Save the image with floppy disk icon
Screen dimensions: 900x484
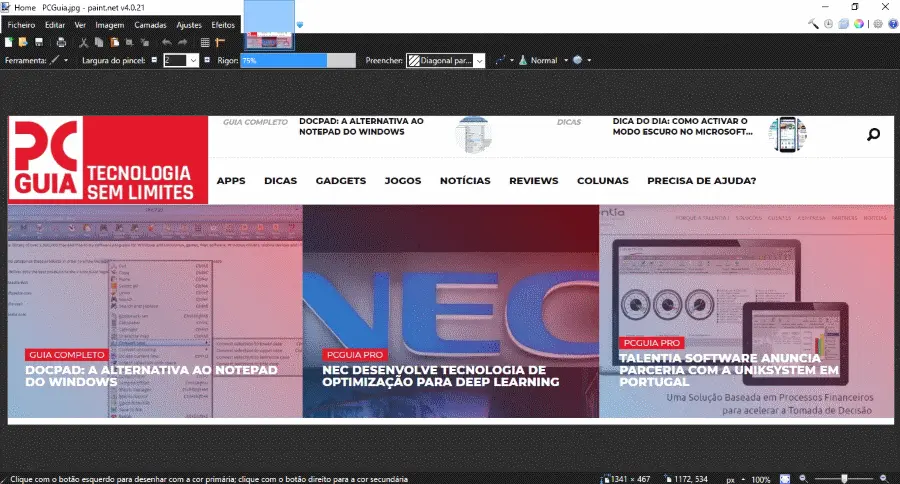click(x=39, y=42)
